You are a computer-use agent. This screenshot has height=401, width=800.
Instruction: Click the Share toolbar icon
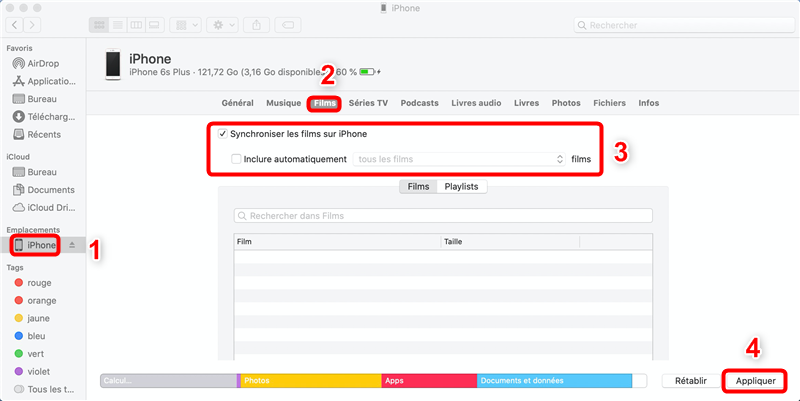(x=256, y=25)
